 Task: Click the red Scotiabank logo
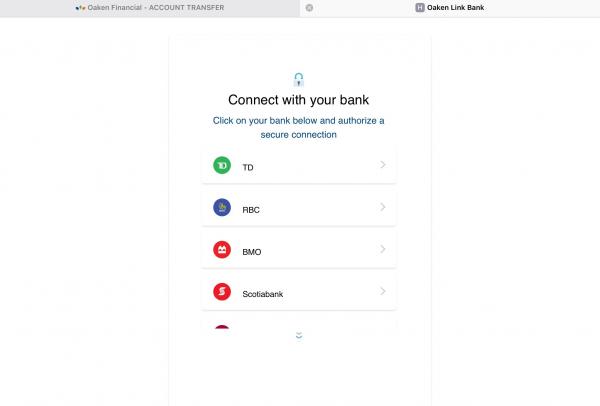point(222,292)
